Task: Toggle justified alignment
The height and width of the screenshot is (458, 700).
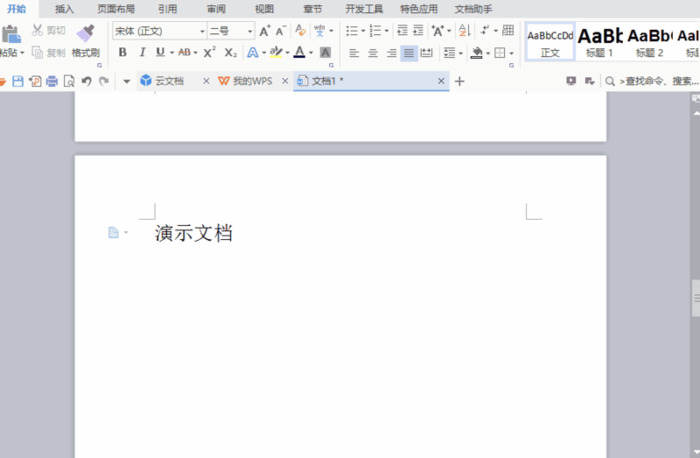Action: coord(409,53)
